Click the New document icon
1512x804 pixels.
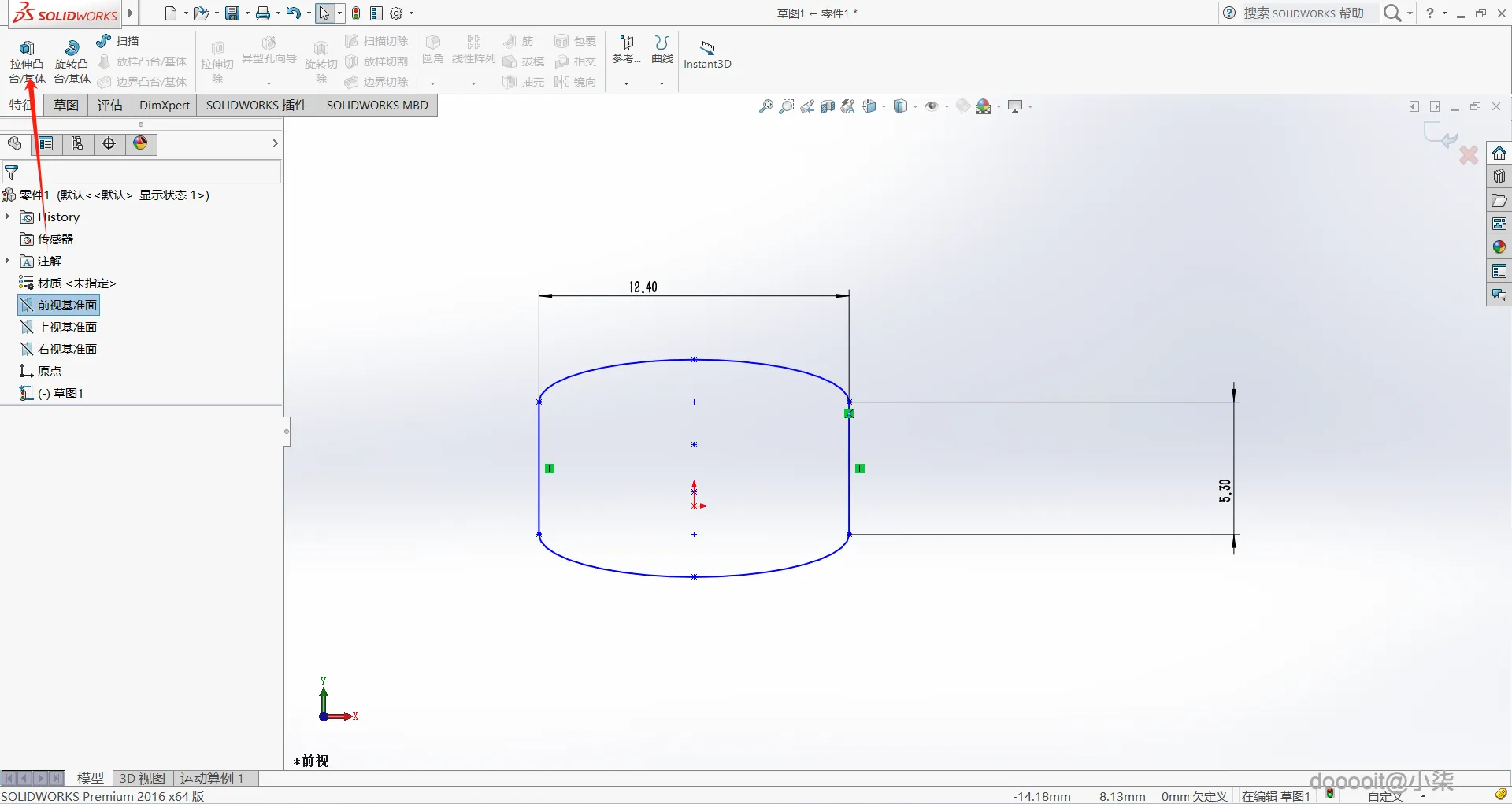(171, 13)
